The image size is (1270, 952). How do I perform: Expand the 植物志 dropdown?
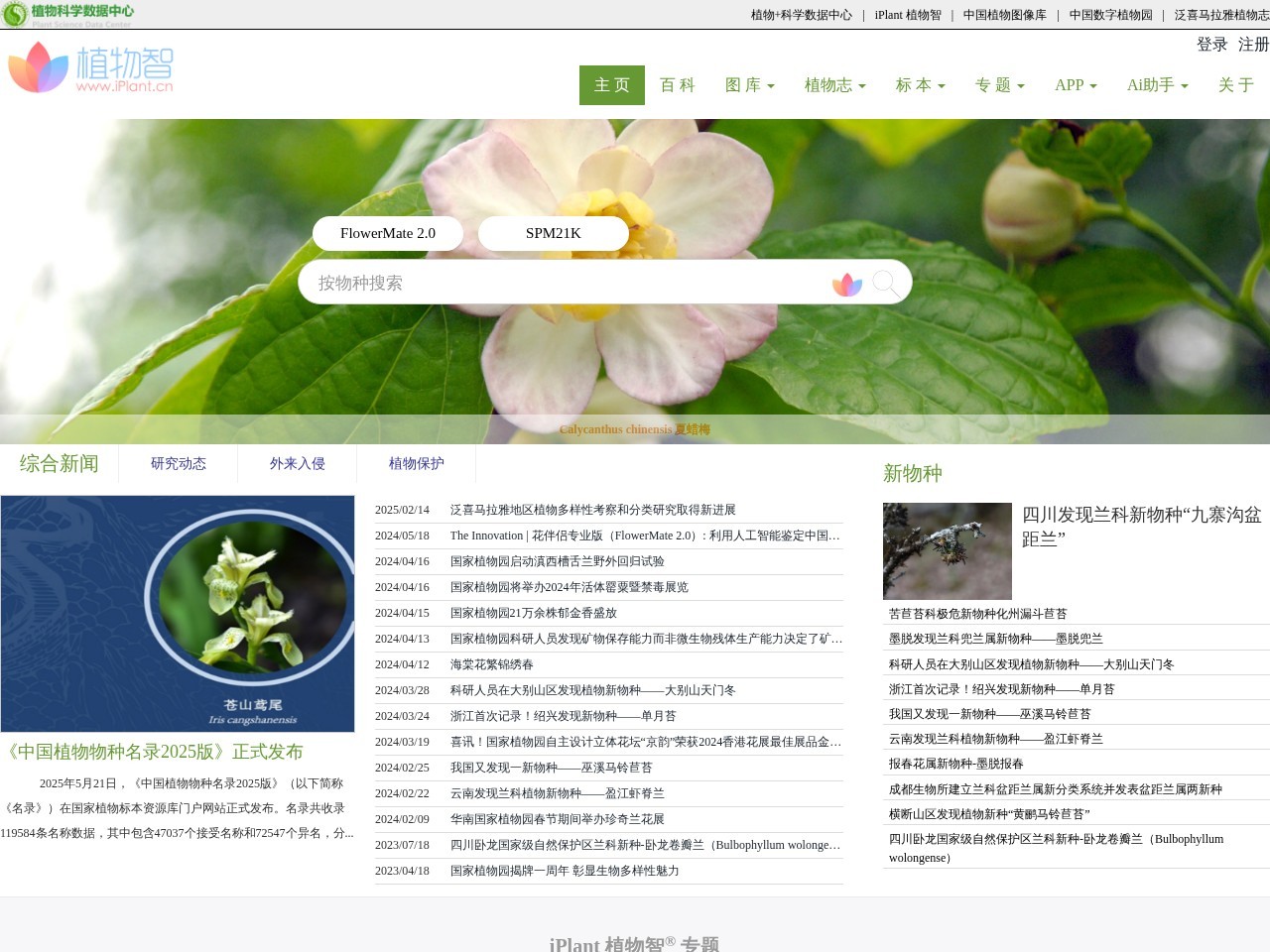point(834,85)
